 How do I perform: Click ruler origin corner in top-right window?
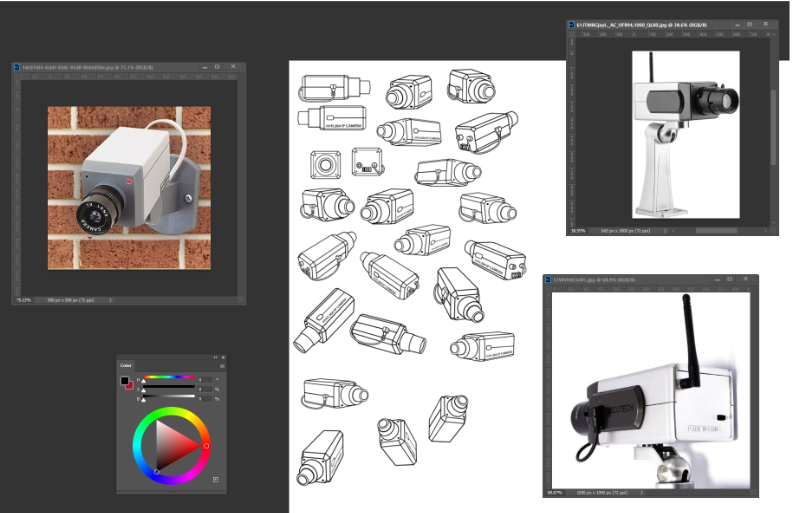[572, 34]
